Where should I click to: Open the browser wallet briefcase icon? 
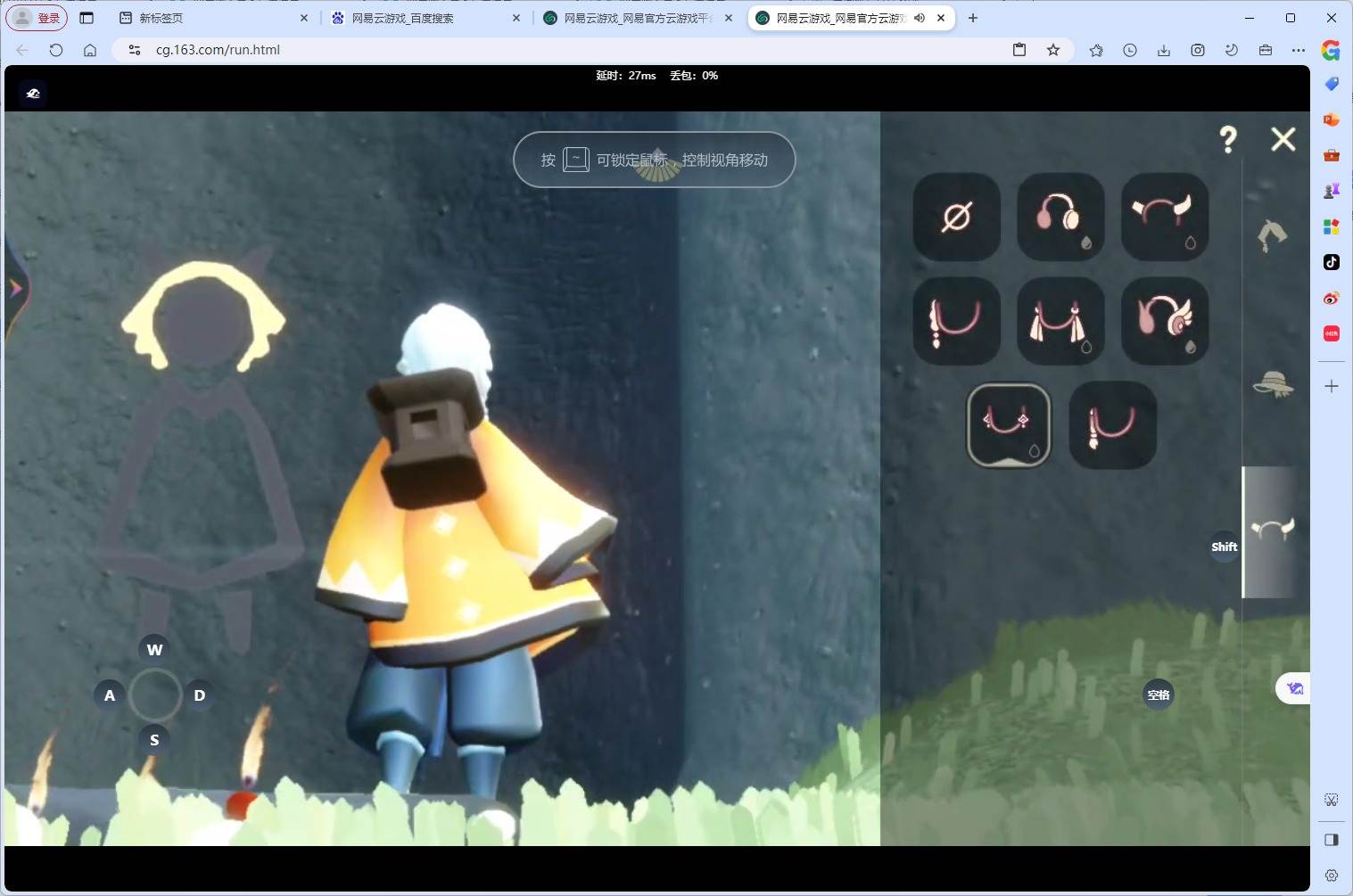[1266, 50]
